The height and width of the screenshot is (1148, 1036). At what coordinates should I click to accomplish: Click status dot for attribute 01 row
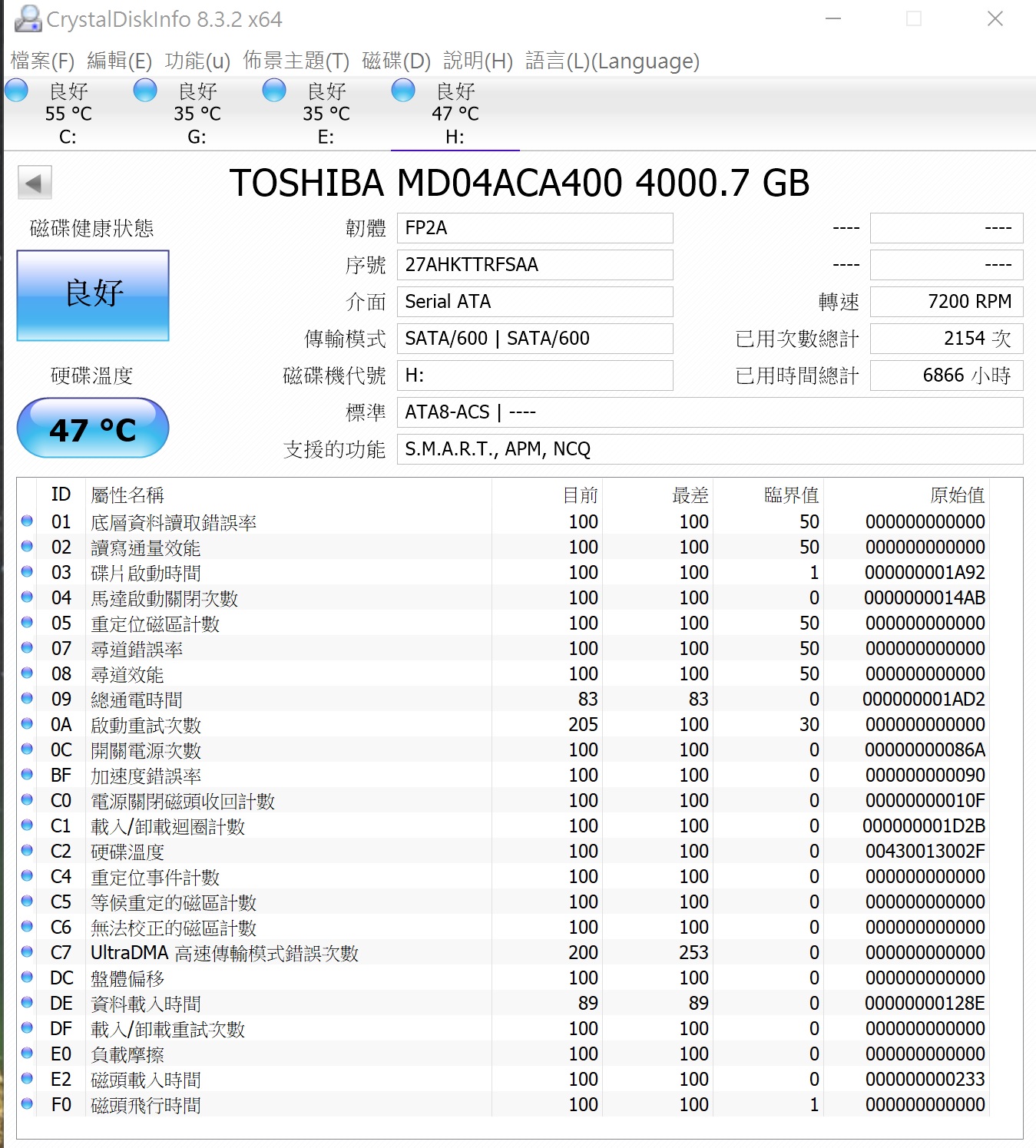click(27, 521)
